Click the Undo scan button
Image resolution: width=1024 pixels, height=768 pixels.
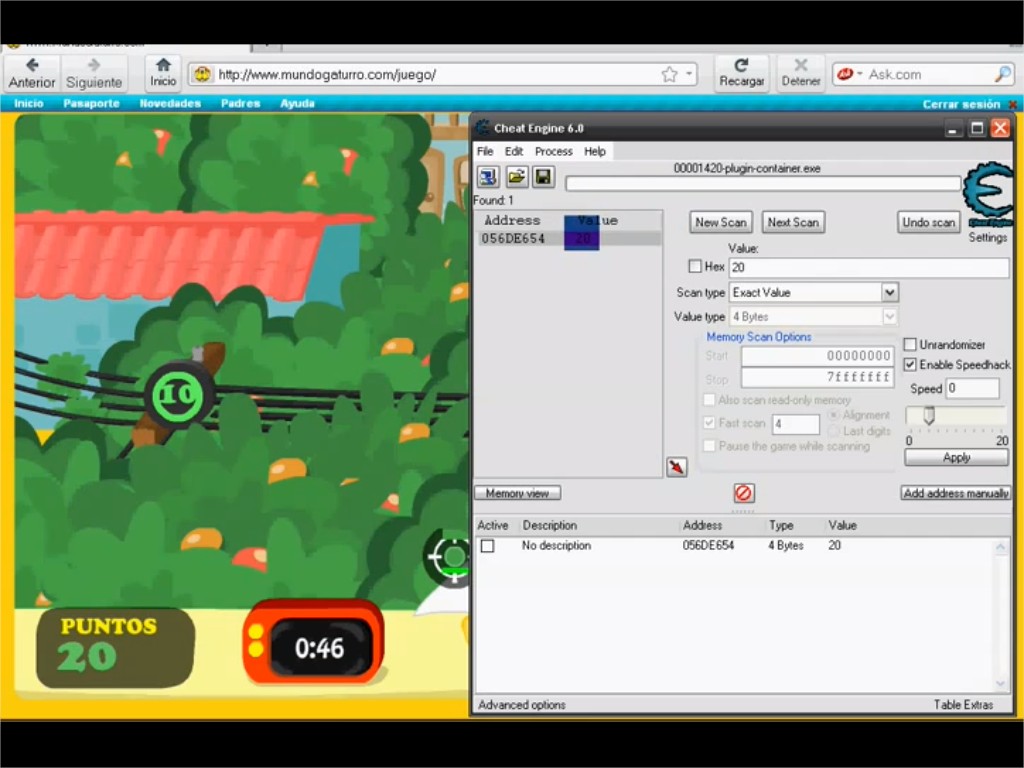tap(928, 222)
